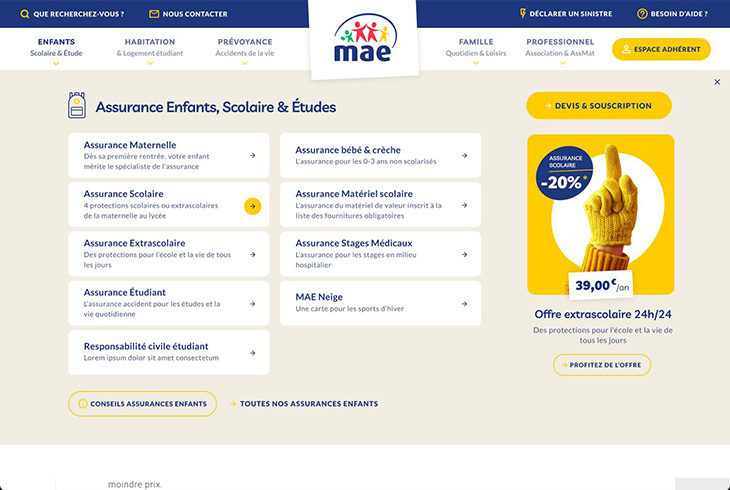Image resolution: width=730 pixels, height=490 pixels.
Task: Open Toutes nos assurances enfants link
Action: (x=304, y=404)
